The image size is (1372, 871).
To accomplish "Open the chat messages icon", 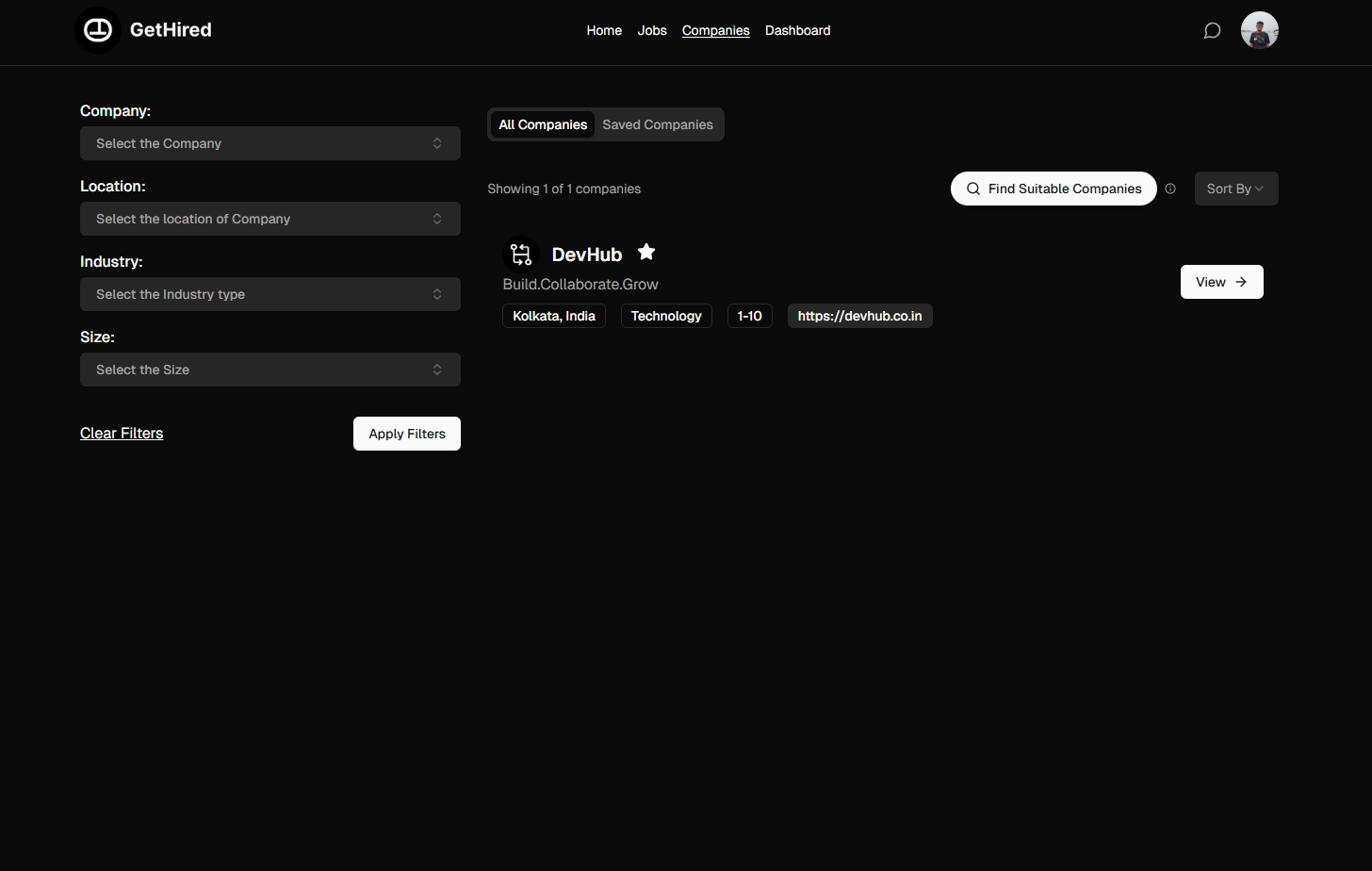I will click(1213, 31).
